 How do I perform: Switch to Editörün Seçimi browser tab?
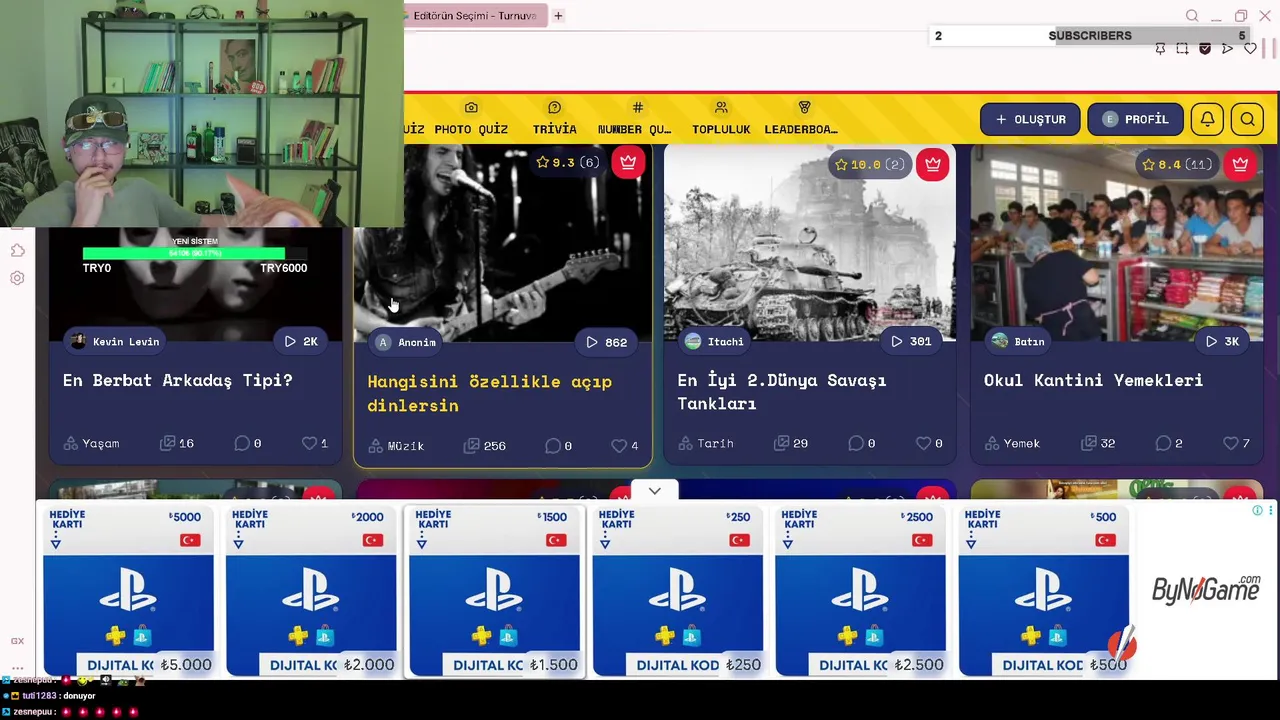click(475, 16)
